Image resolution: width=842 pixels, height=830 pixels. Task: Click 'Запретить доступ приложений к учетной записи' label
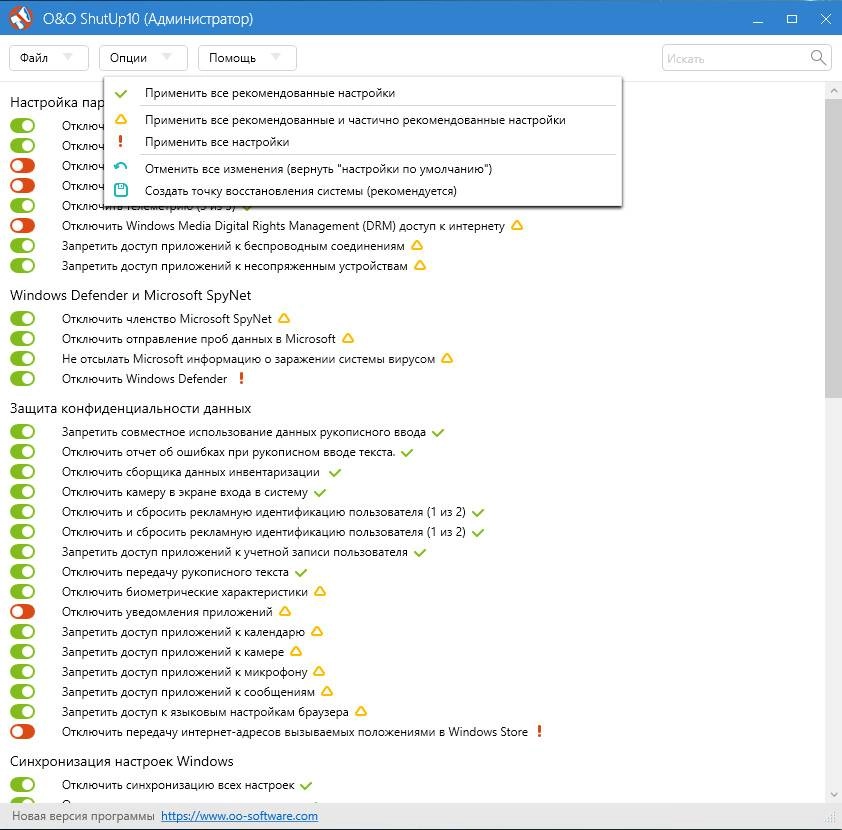235,552
